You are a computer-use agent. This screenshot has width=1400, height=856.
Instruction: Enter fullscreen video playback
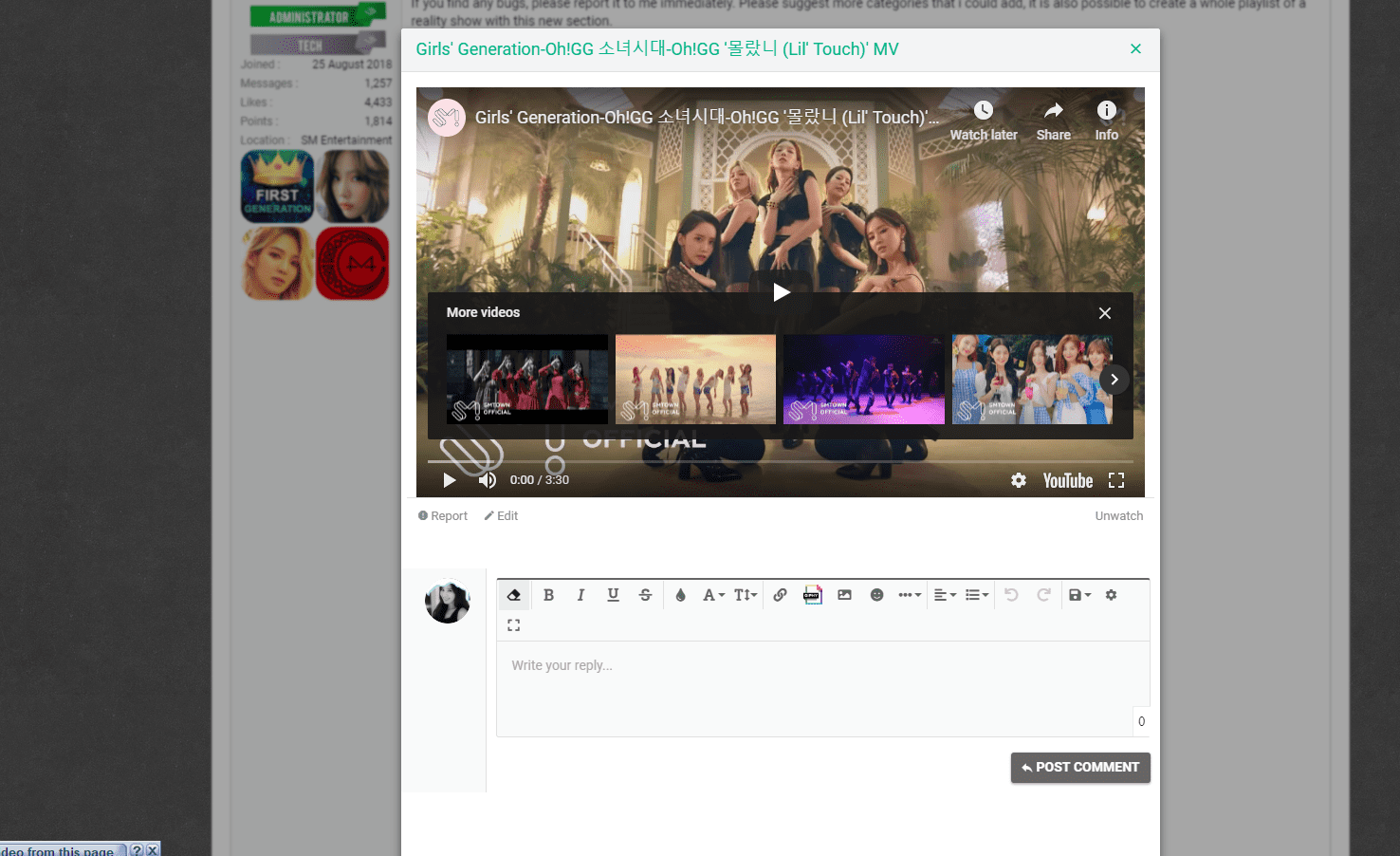tap(1116, 480)
